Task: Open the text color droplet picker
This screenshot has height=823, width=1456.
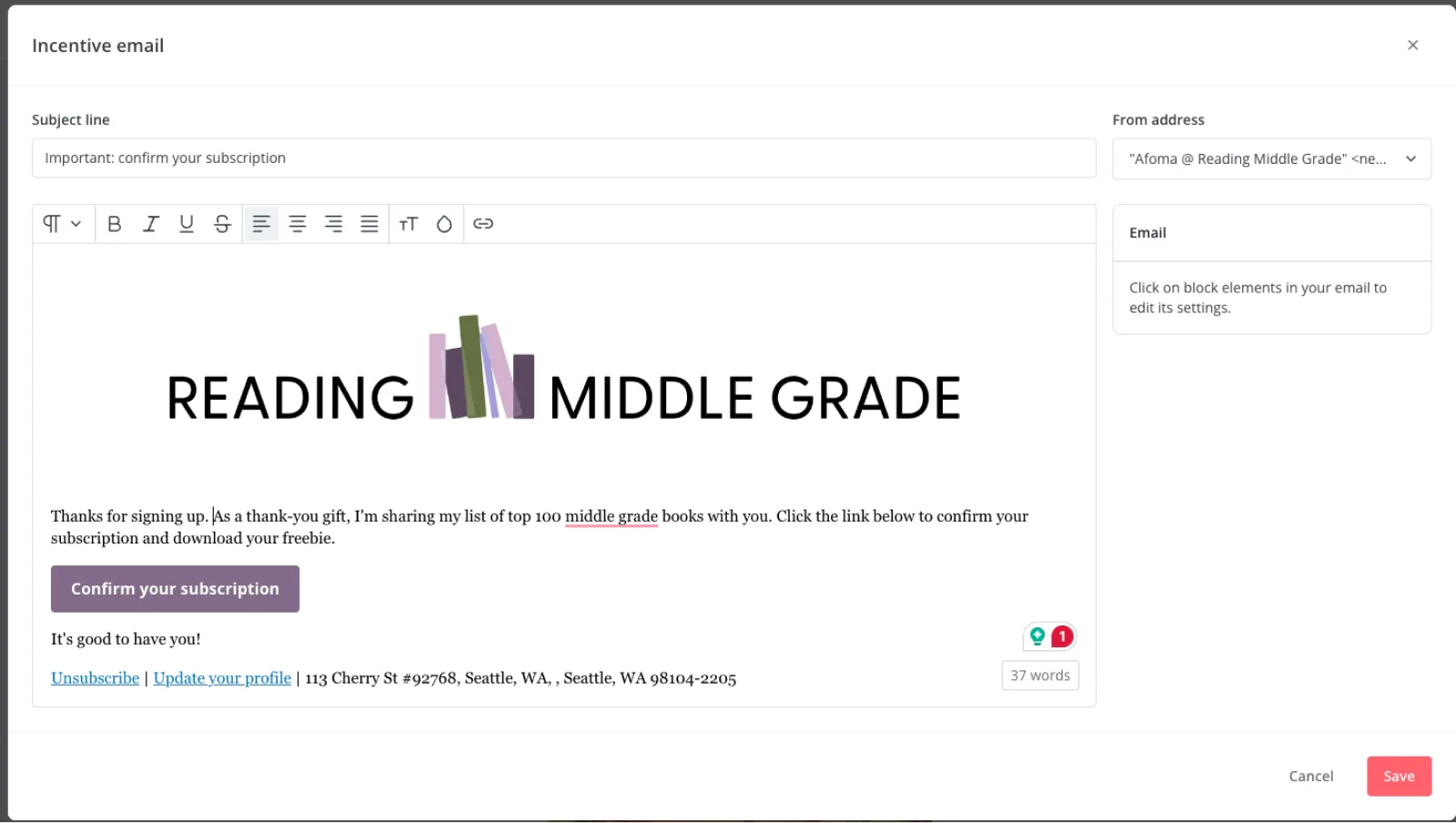Action: coord(444,224)
